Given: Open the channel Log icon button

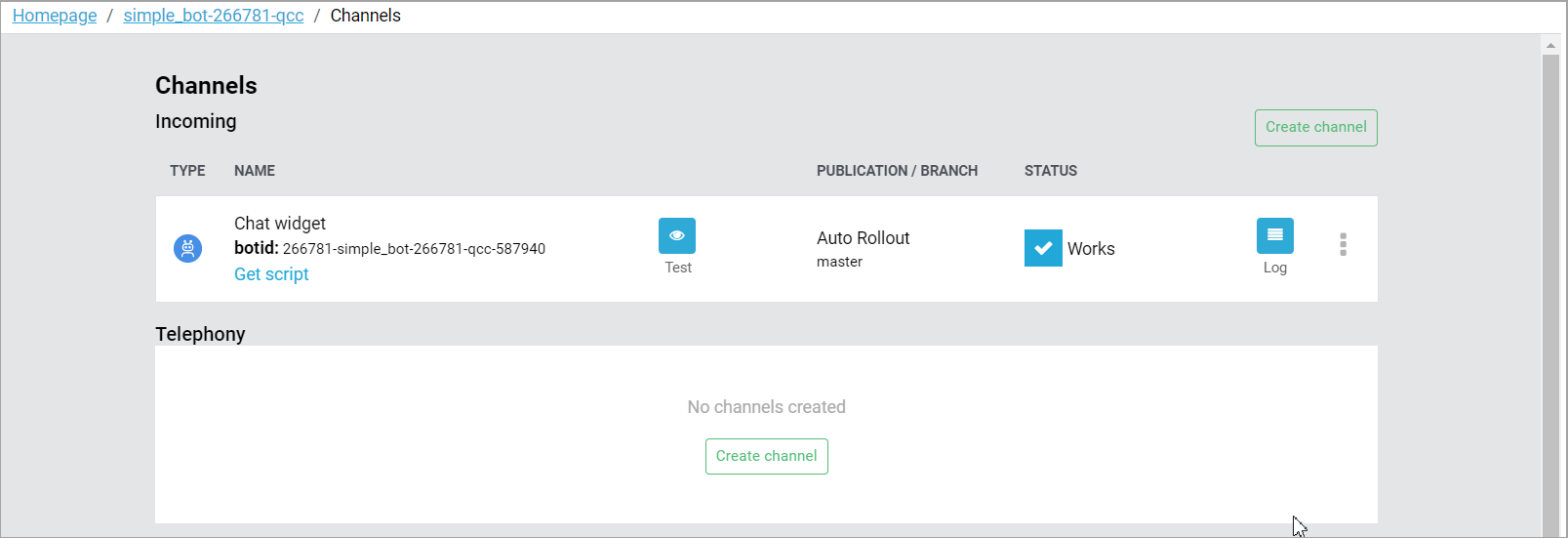Looking at the screenshot, I should coord(1274,236).
